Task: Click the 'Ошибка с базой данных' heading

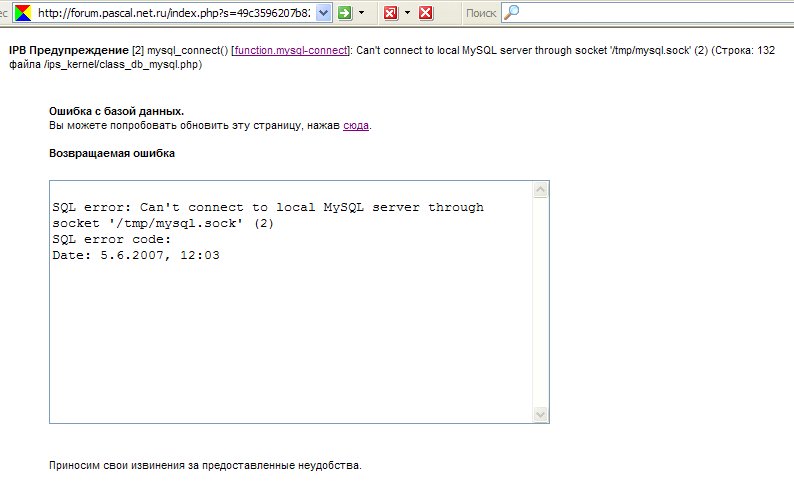Action: click(x=116, y=111)
